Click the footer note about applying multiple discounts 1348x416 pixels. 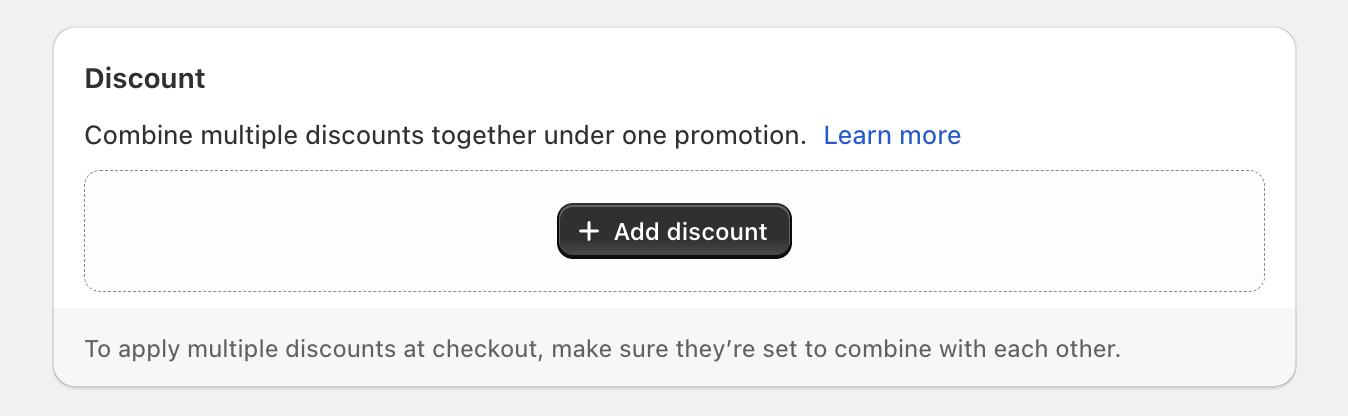tap(602, 351)
